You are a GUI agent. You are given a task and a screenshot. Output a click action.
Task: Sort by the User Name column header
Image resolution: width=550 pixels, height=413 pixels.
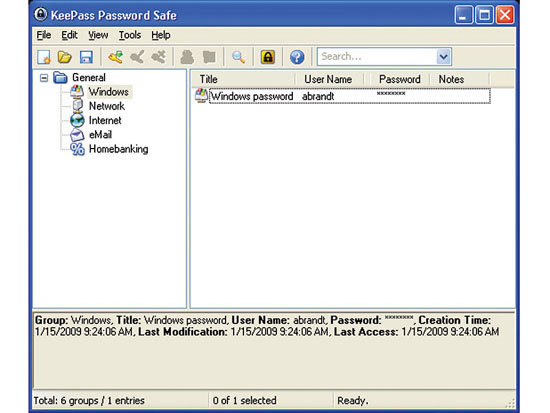329,79
